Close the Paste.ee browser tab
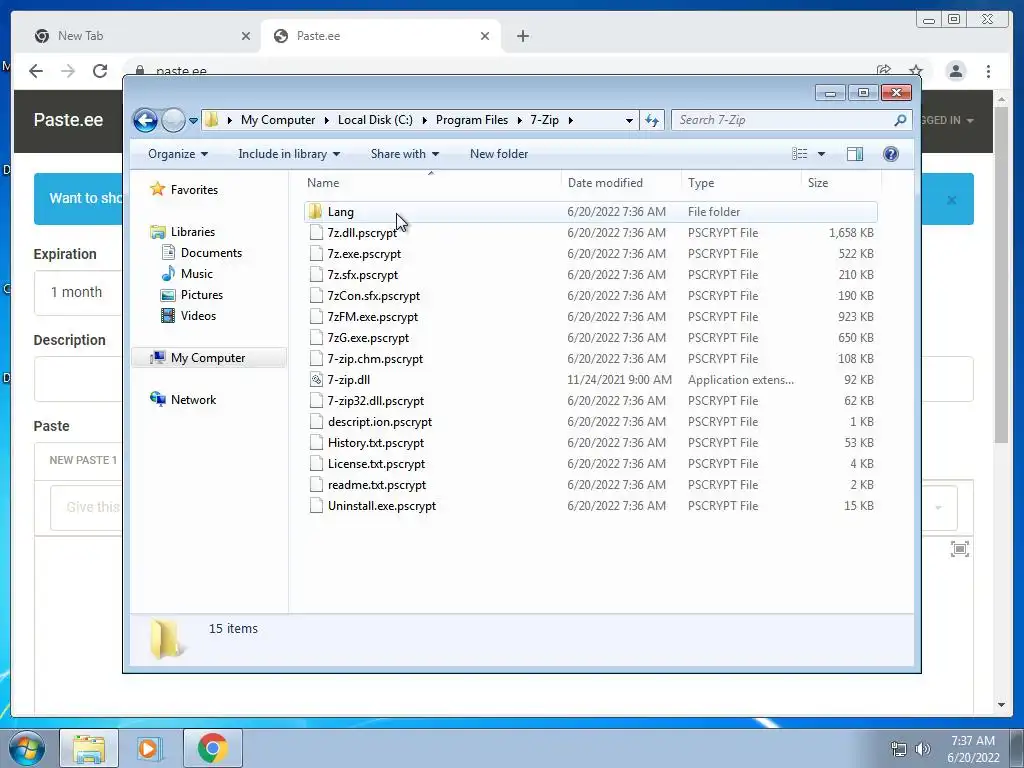The image size is (1024, 768). tap(485, 36)
